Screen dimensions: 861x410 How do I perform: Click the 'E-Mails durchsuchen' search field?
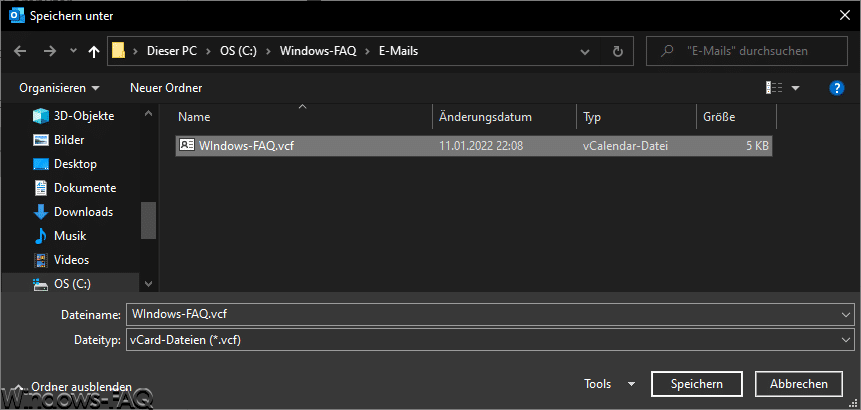coord(747,51)
